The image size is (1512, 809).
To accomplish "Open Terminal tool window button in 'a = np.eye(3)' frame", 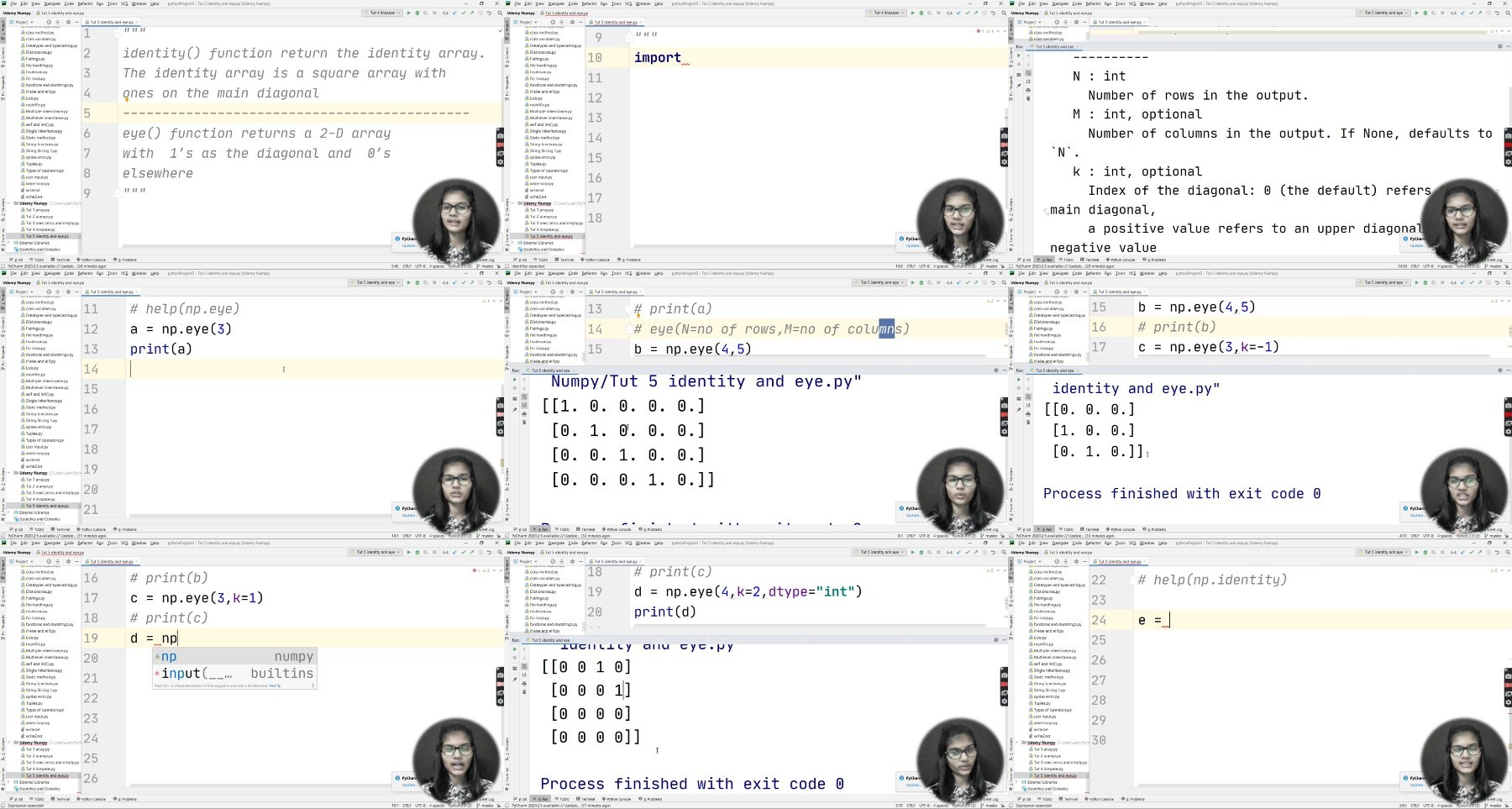I will [62, 529].
